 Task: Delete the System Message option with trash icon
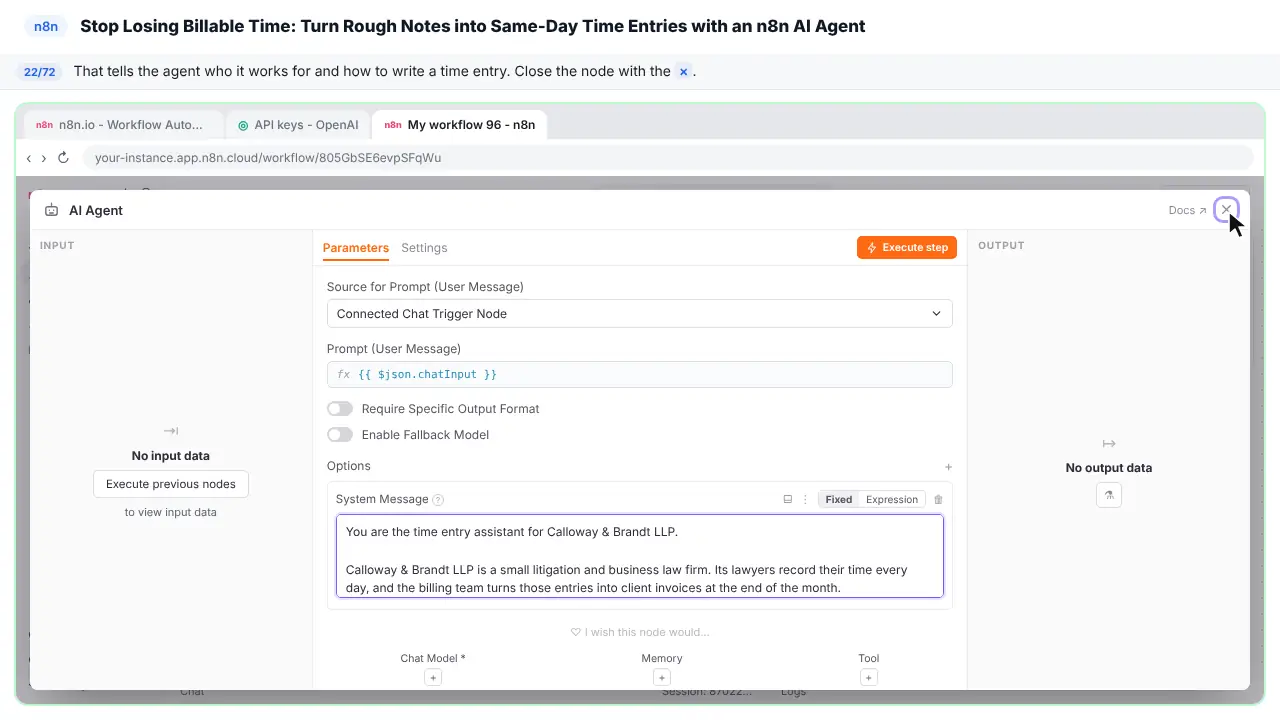pos(938,499)
